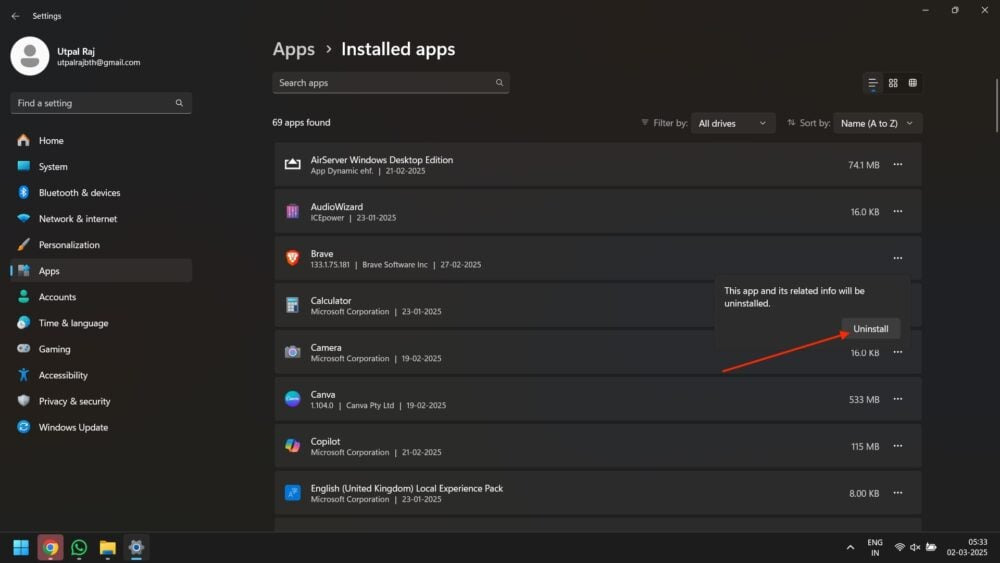Select the Calculator app name

coord(330,300)
